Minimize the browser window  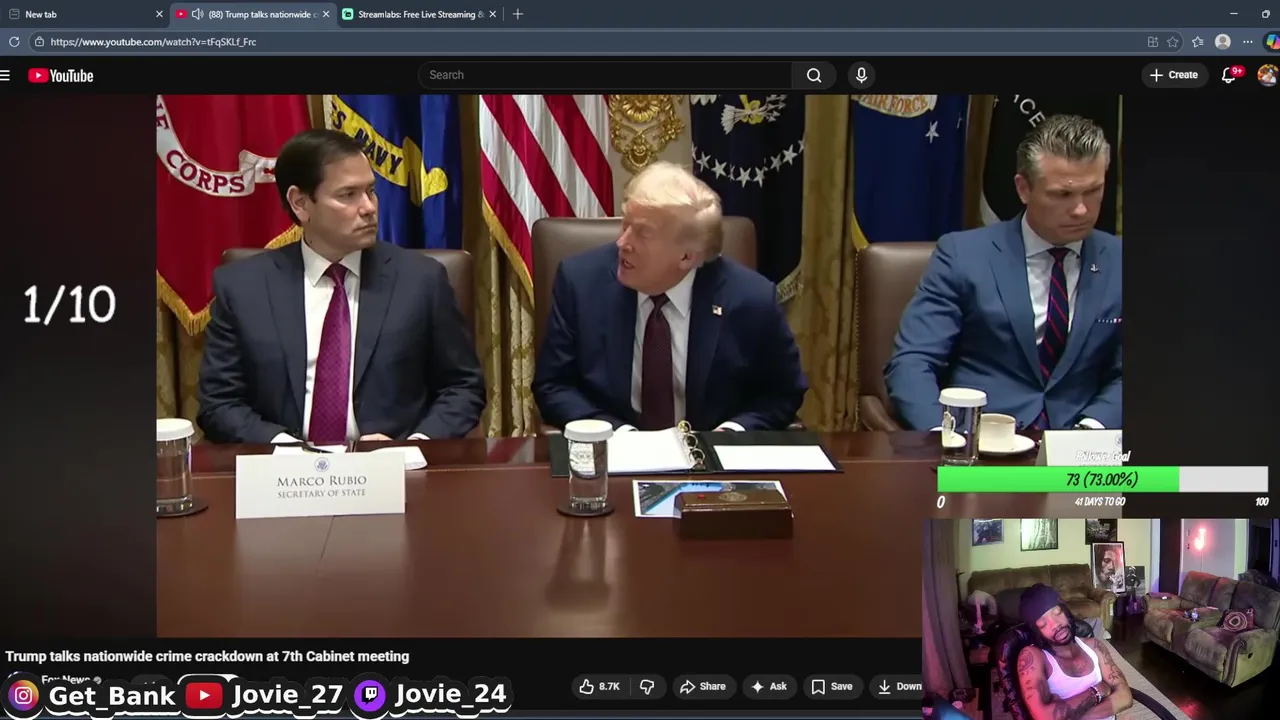pos(1234,14)
